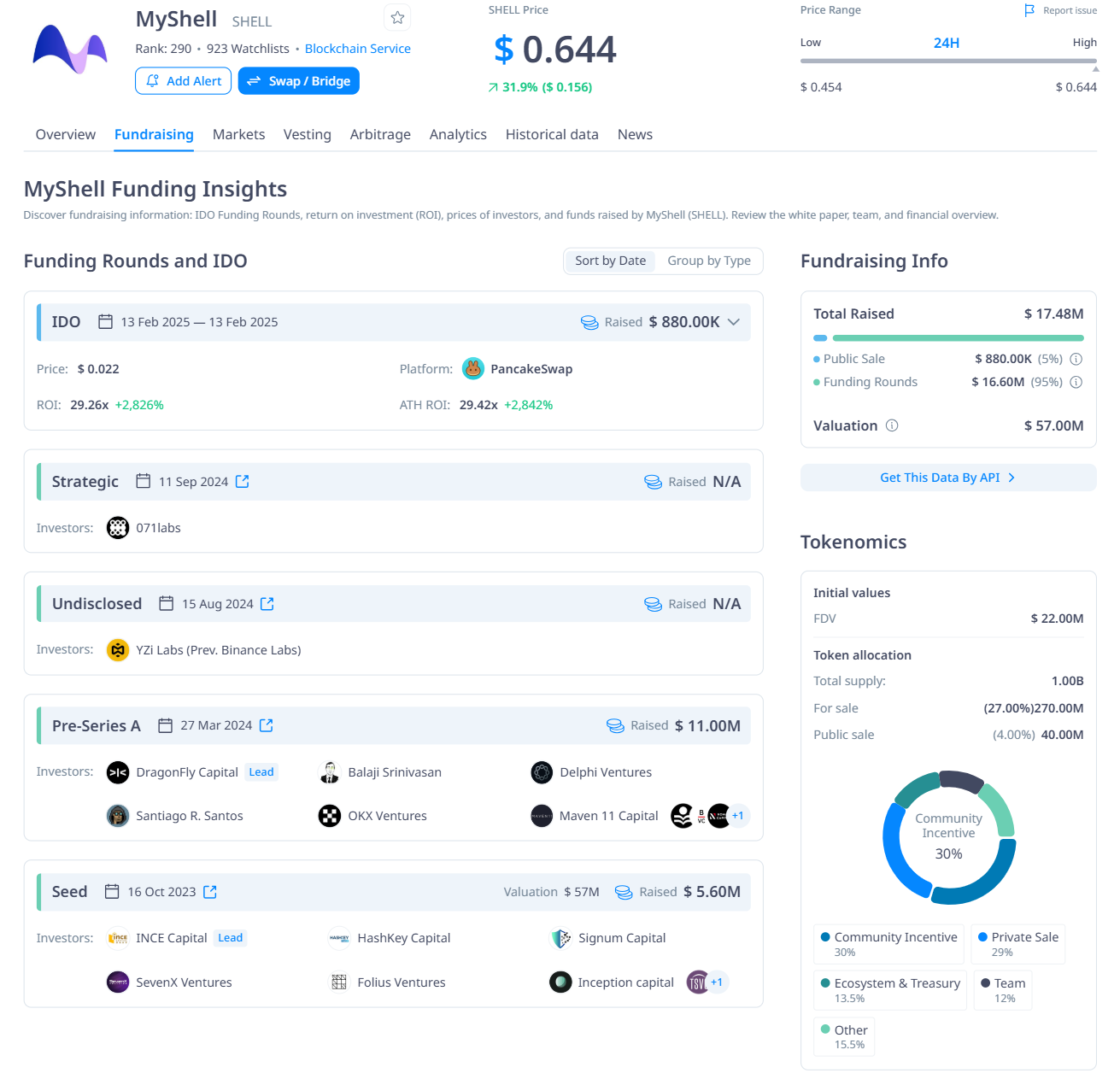1120x1079 pixels.
Task: Collapse the IDO round details chevron
Action: (x=734, y=322)
